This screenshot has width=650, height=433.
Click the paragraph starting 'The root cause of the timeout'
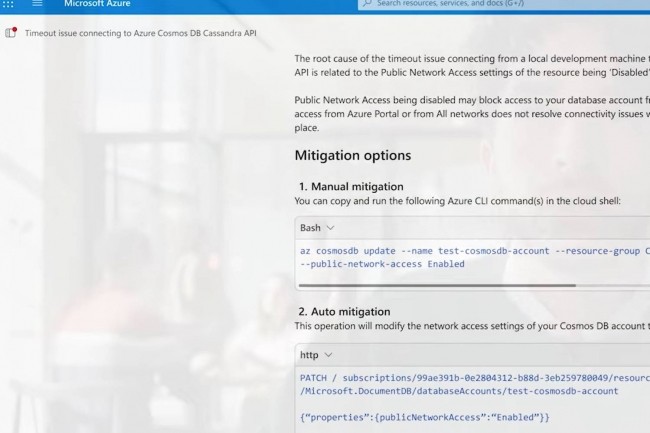[472, 65]
